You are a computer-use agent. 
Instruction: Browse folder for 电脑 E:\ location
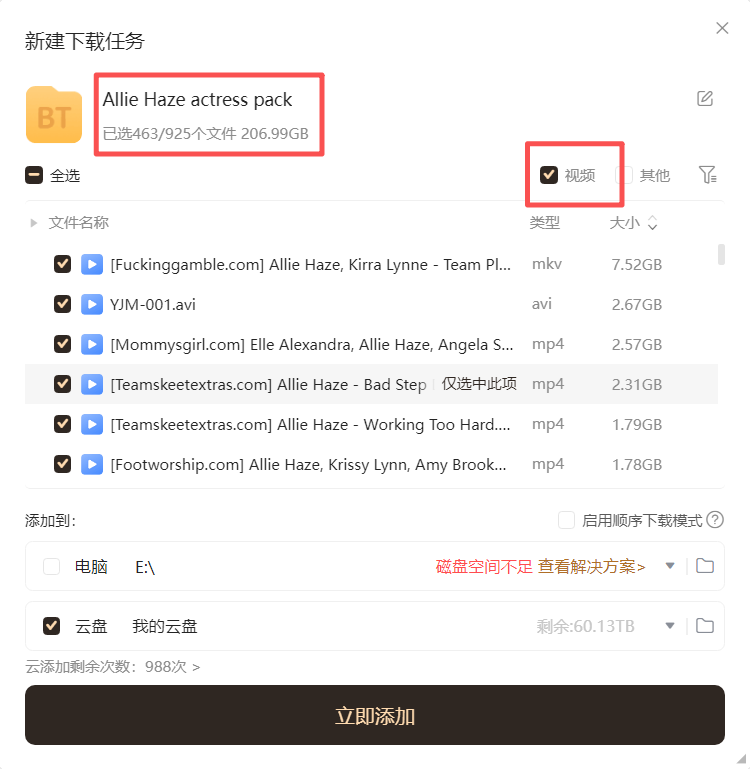click(705, 566)
